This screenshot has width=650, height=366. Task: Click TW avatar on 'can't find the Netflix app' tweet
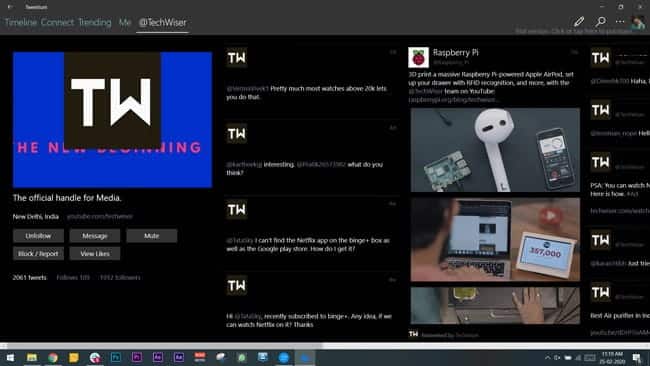[237, 209]
